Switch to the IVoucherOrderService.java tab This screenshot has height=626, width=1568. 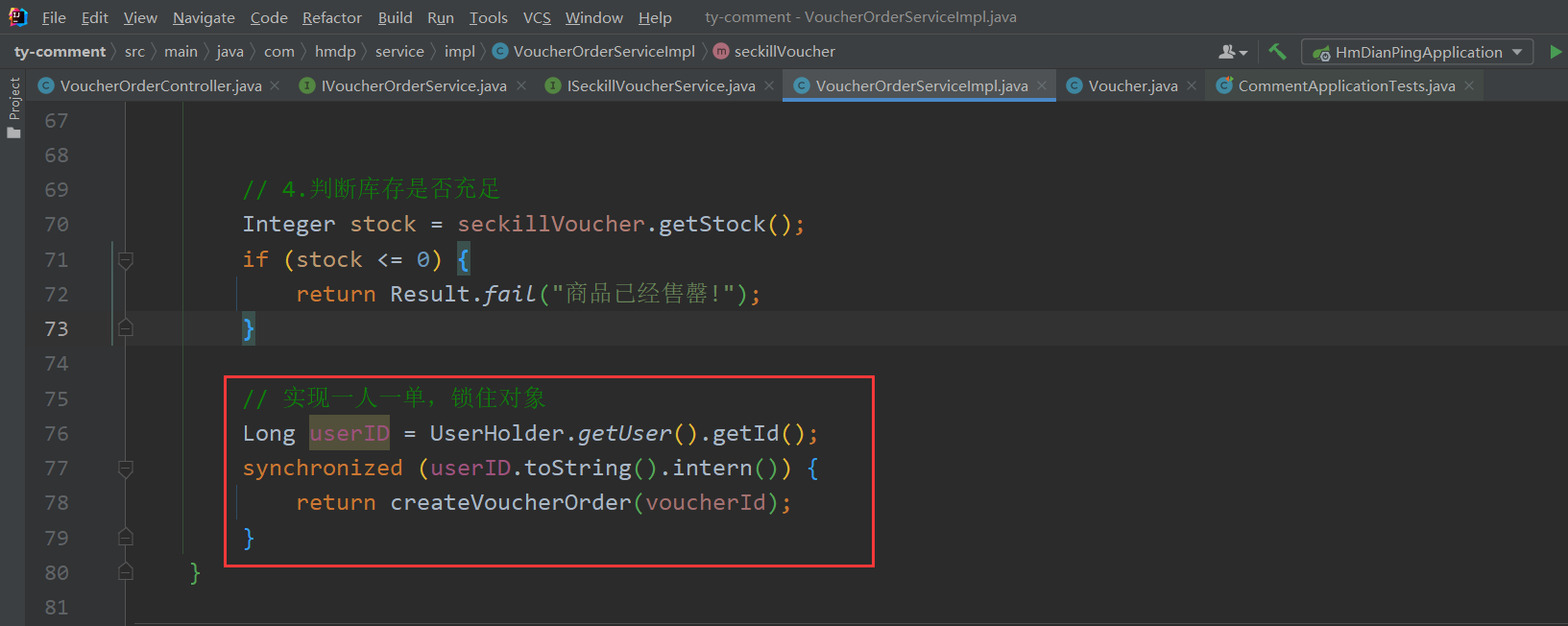pos(413,85)
